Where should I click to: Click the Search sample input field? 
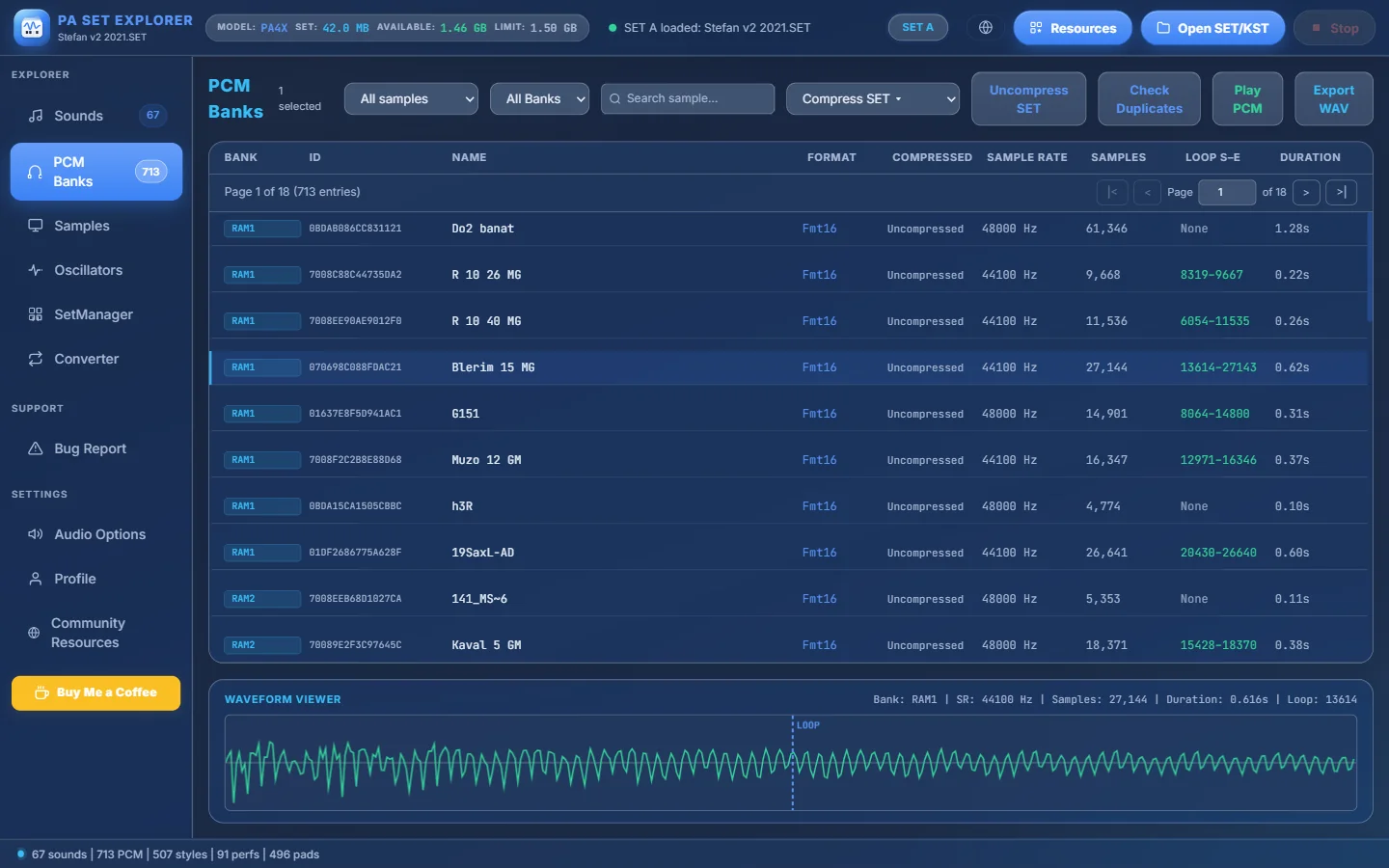pyautogui.click(x=688, y=98)
